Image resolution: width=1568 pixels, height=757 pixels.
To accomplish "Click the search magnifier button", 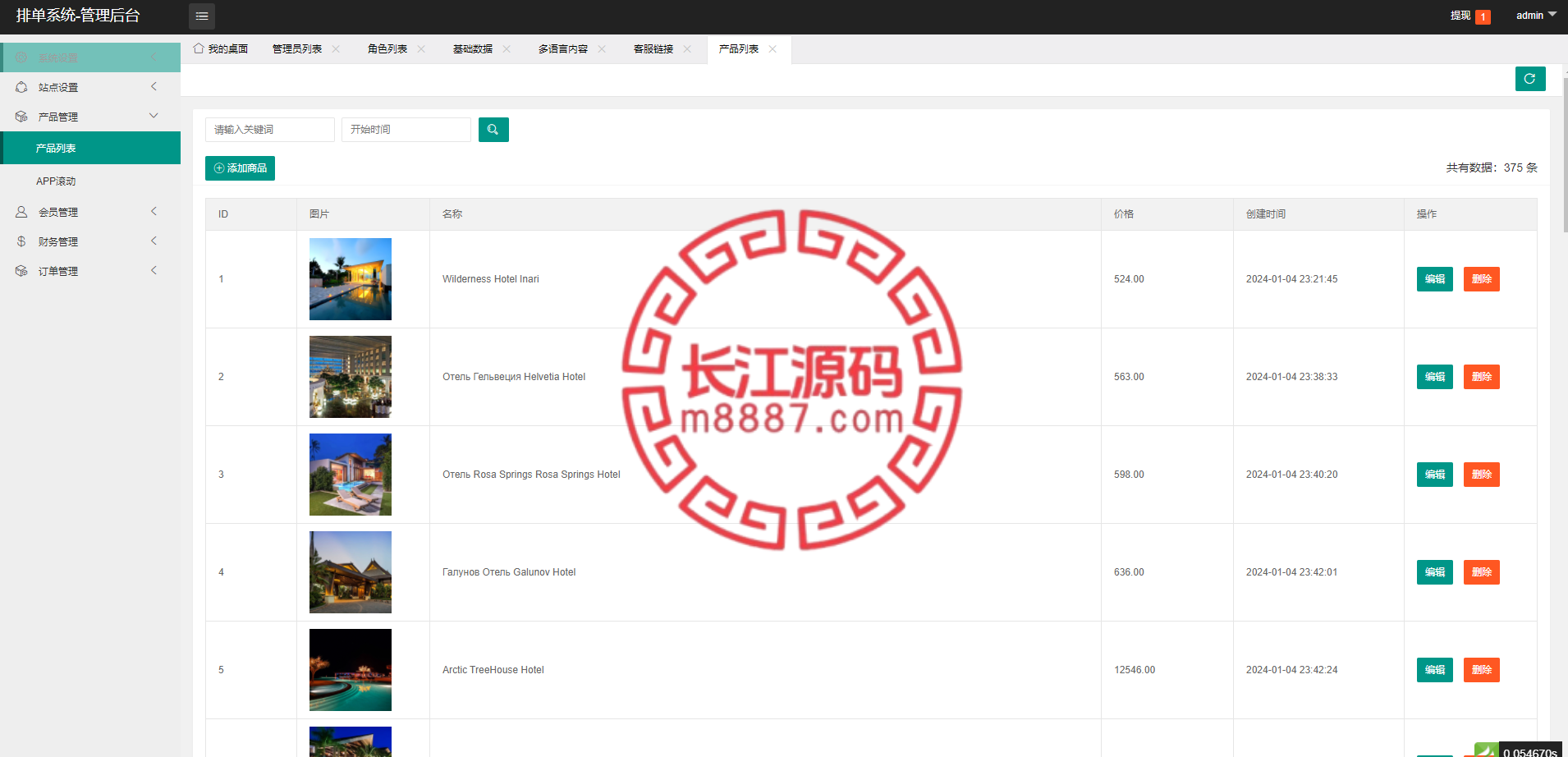I will pyautogui.click(x=493, y=130).
